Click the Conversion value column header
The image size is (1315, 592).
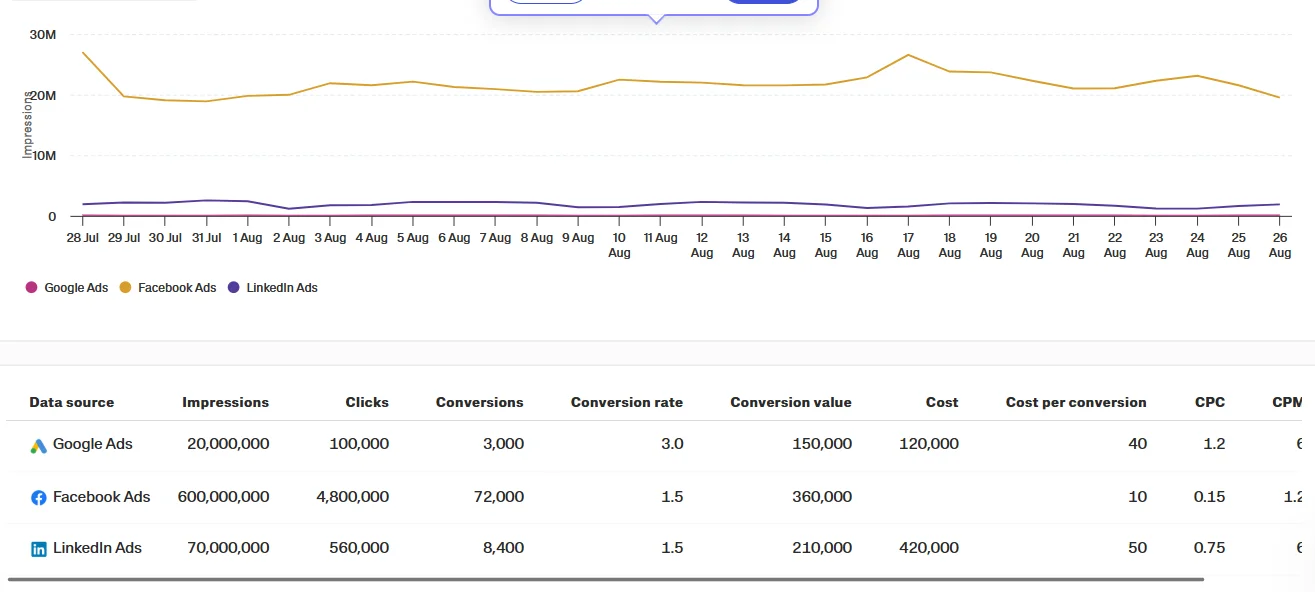(x=790, y=403)
